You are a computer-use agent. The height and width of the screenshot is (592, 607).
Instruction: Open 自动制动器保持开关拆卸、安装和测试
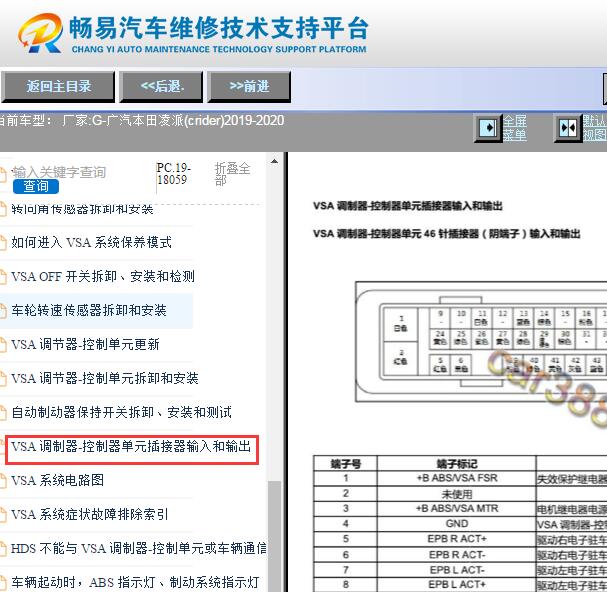(x=122, y=412)
